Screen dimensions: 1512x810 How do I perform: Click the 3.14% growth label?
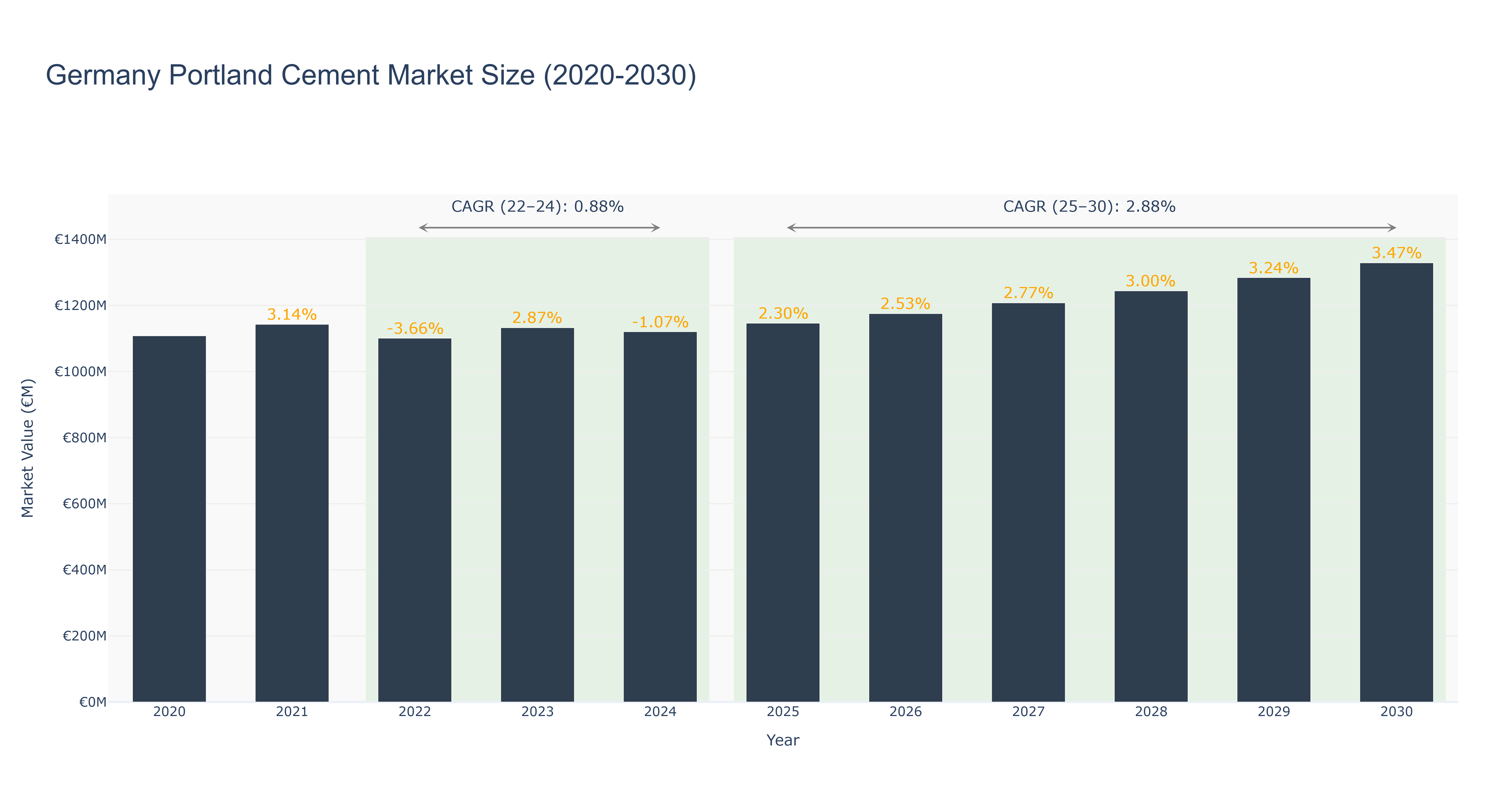292,315
